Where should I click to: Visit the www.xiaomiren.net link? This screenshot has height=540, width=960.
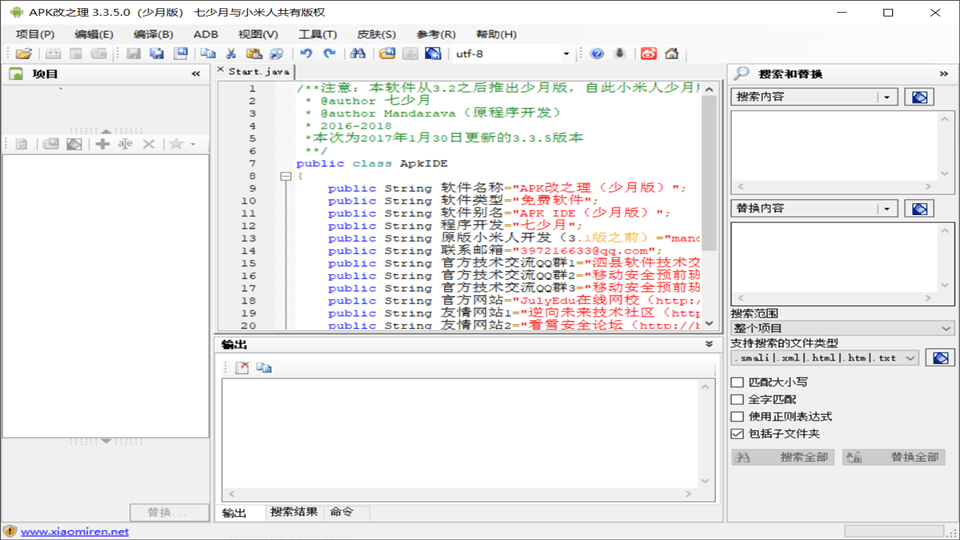[75, 532]
